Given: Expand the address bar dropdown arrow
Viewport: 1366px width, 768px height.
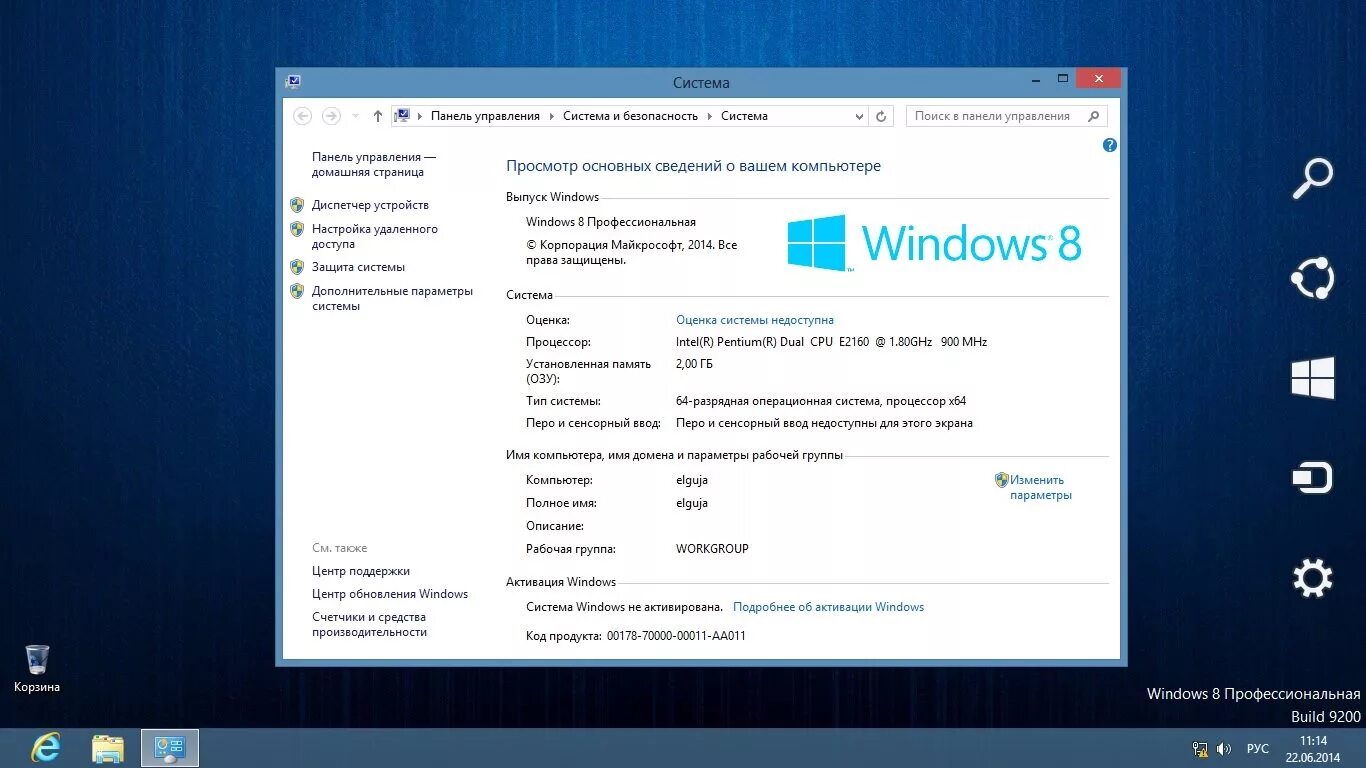Looking at the screenshot, I should [x=860, y=116].
